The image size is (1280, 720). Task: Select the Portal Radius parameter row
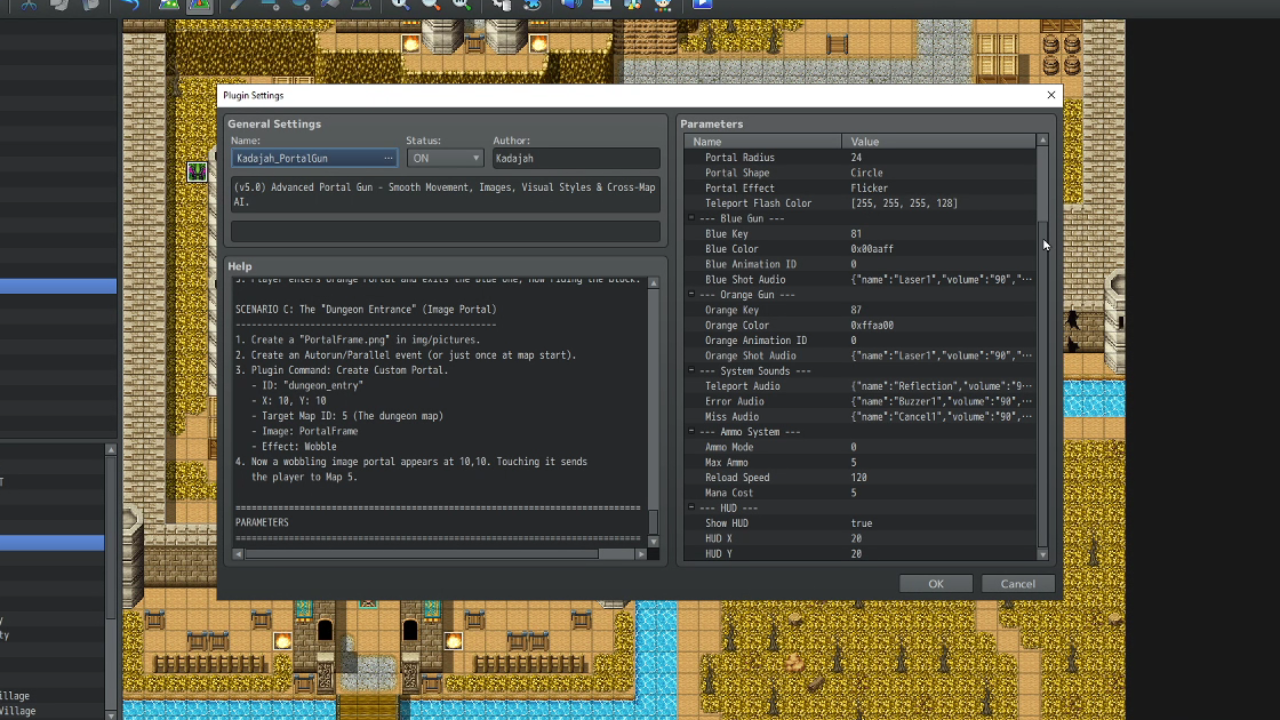pyautogui.click(x=860, y=158)
